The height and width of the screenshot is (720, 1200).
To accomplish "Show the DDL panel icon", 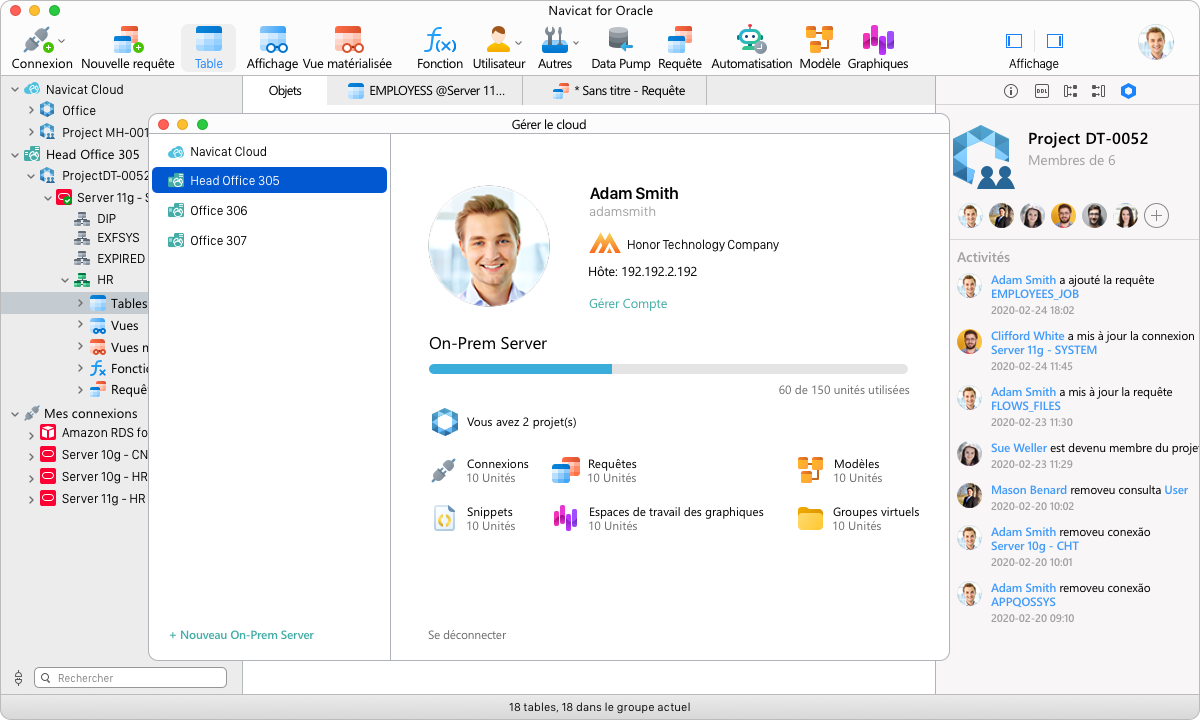I will 1041,91.
